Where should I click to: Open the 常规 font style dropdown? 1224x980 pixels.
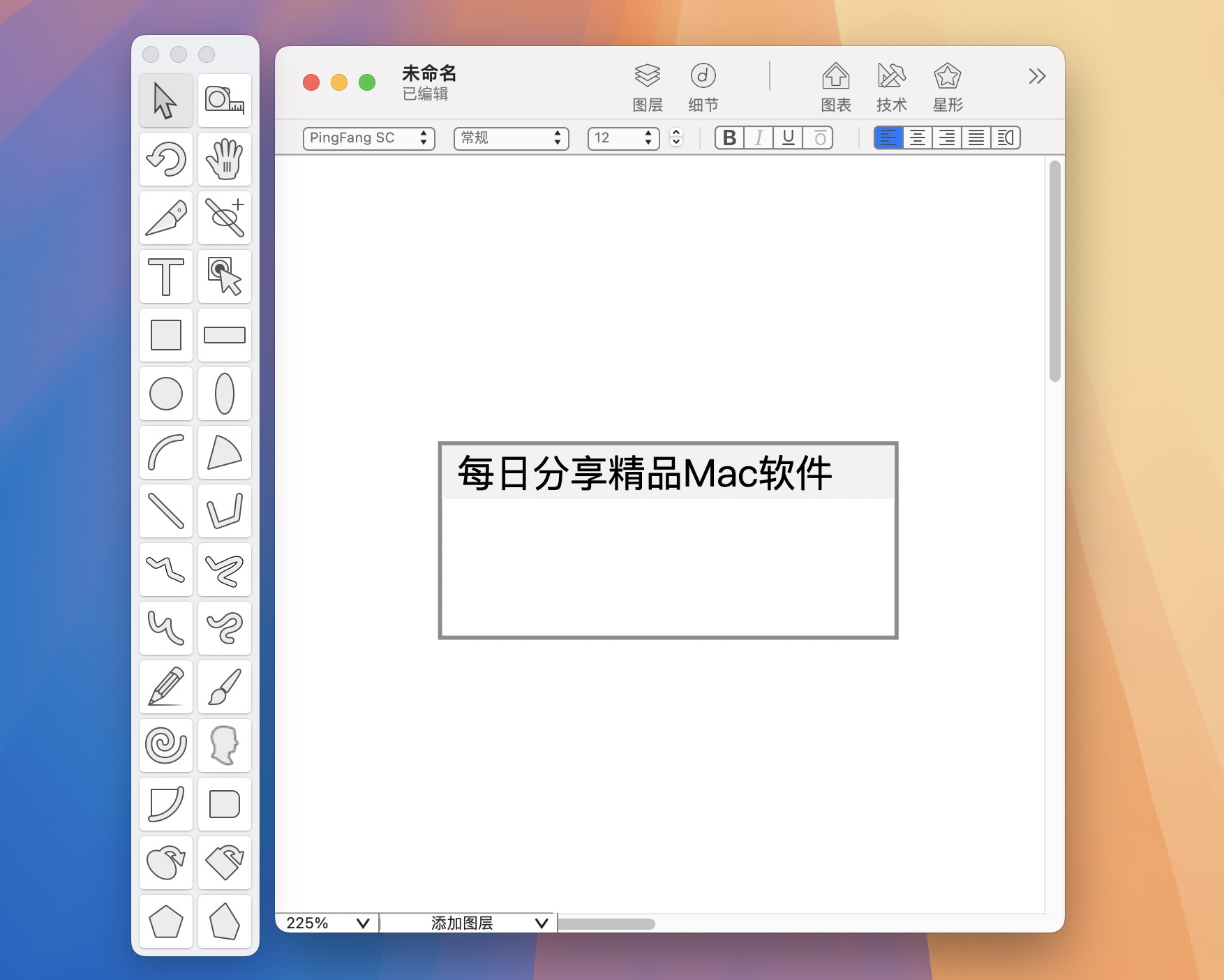(510, 138)
